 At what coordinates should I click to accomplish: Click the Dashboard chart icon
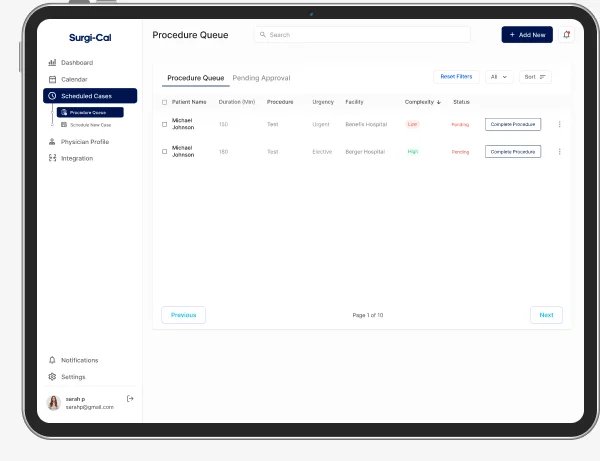coord(52,62)
